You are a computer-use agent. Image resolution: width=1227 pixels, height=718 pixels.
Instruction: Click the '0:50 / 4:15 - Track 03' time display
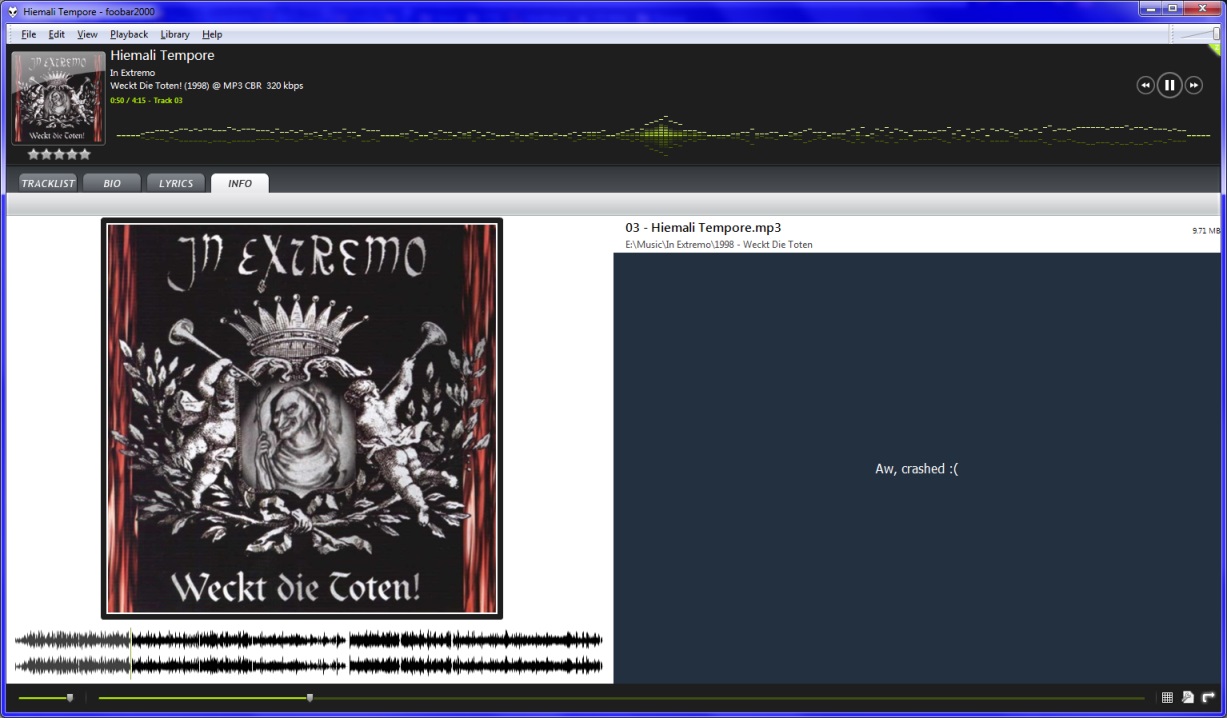tap(146, 100)
